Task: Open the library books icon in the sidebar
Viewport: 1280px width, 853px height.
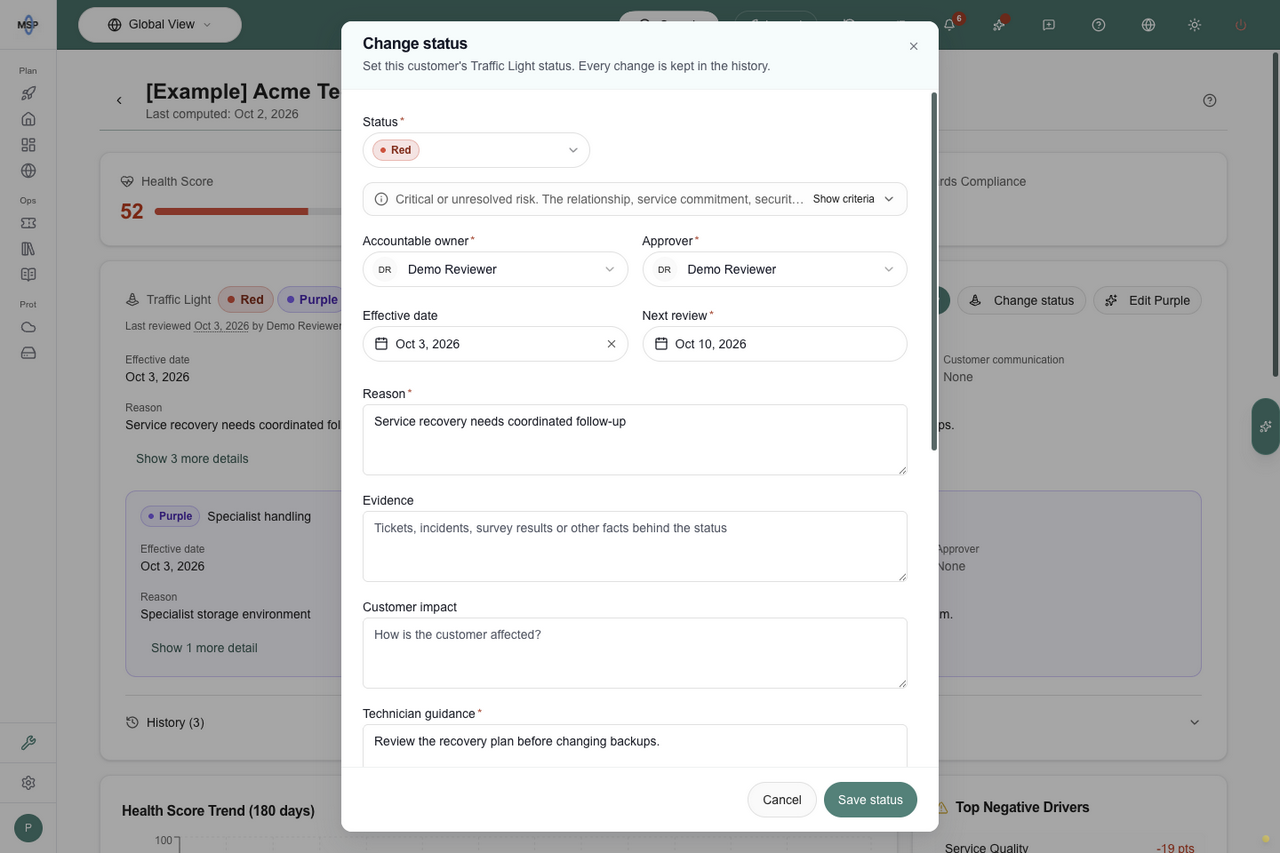Action: click(28, 248)
